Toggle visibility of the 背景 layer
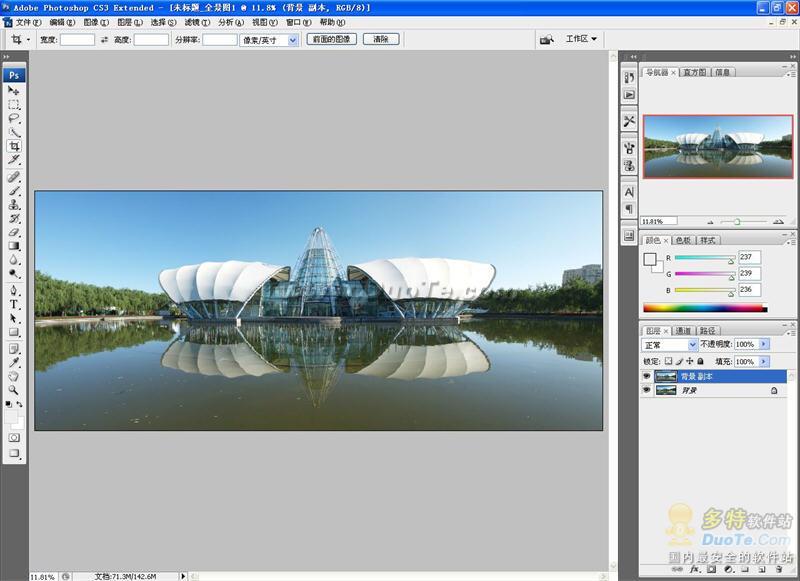The width and height of the screenshot is (800, 581). click(647, 390)
